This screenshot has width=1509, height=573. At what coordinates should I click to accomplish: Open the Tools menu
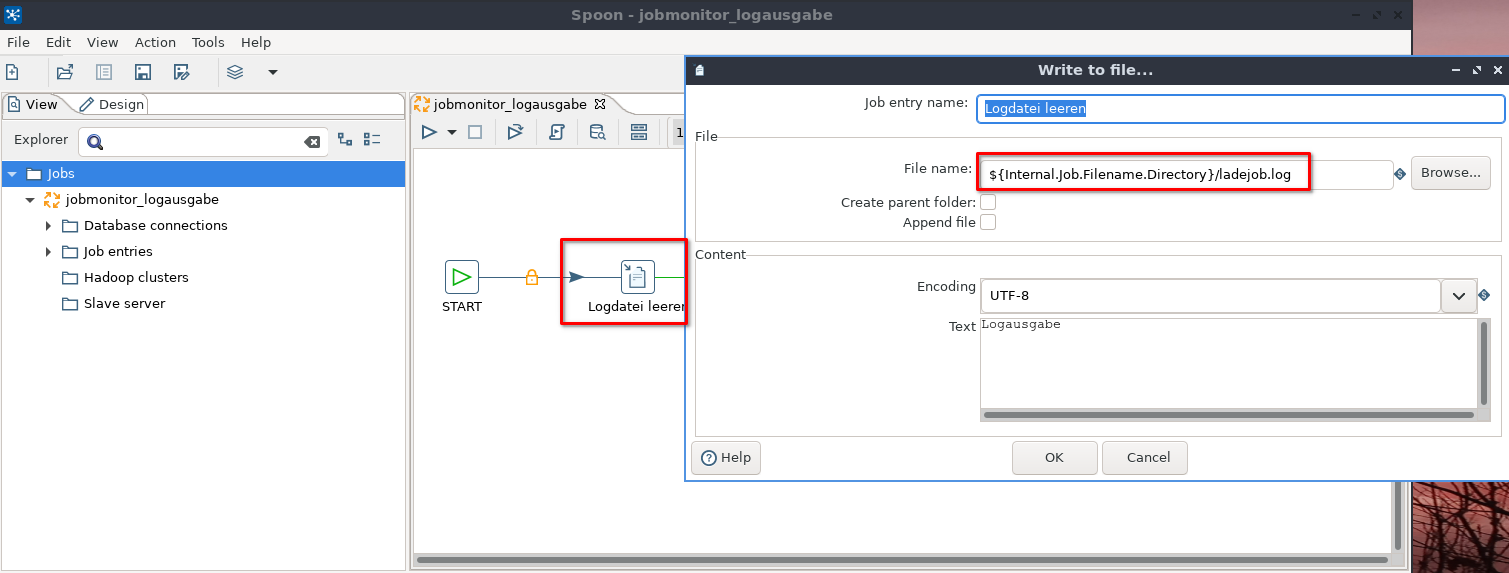point(208,42)
